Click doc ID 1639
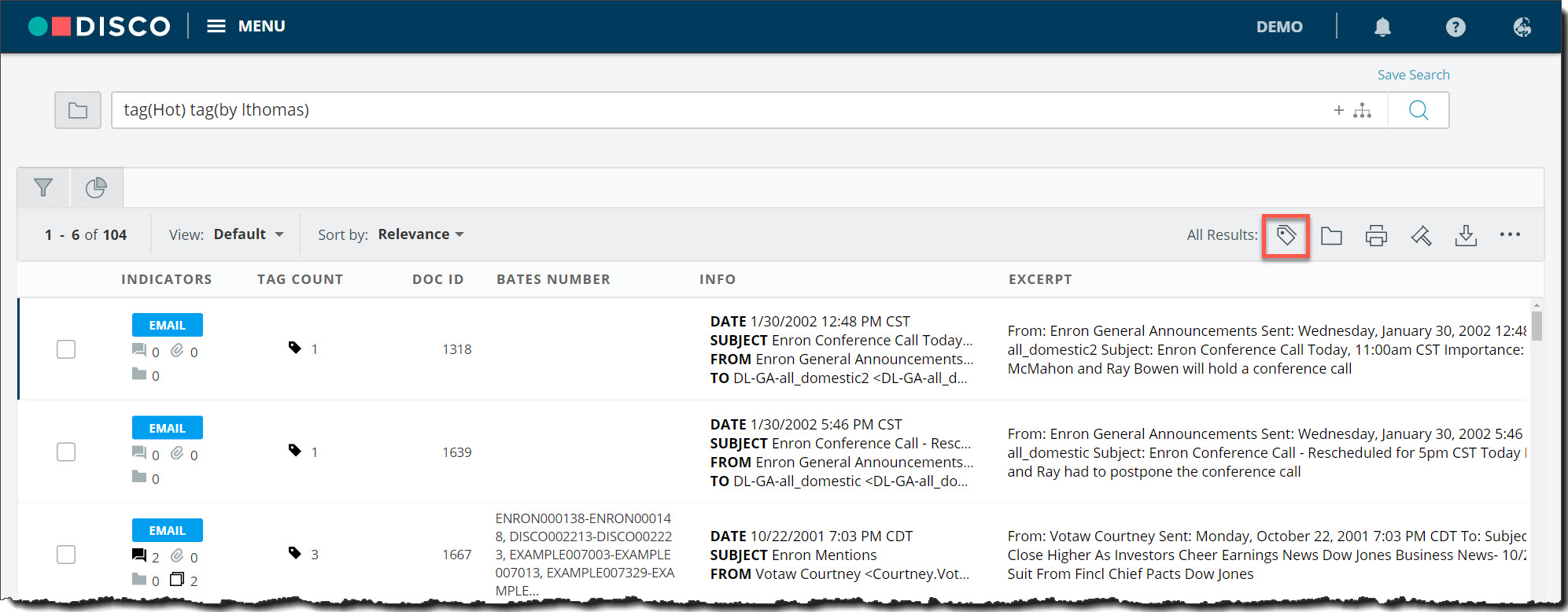 click(457, 452)
